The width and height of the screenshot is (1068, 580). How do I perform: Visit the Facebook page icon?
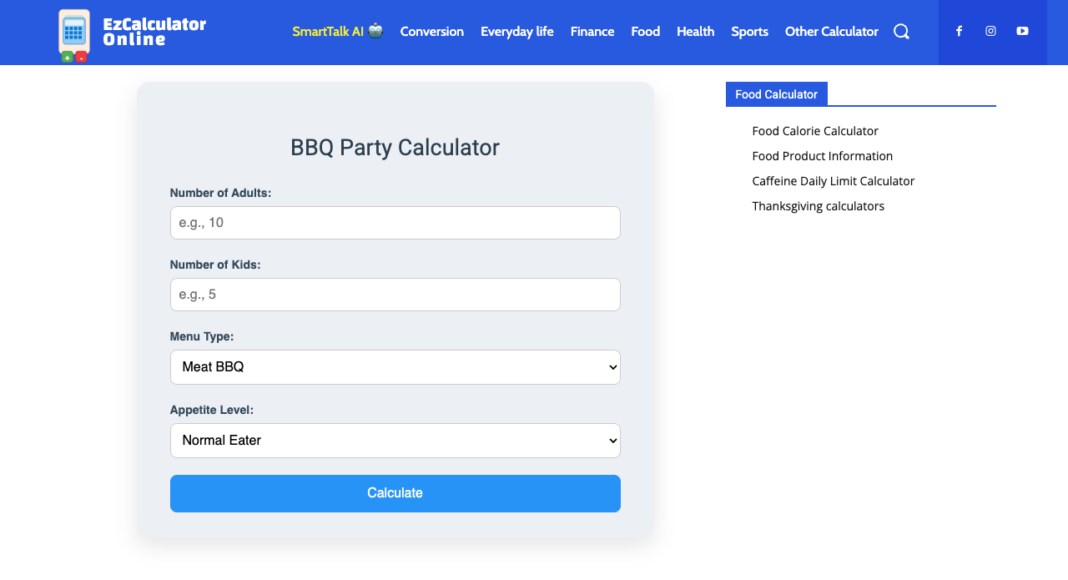click(959, 31)
